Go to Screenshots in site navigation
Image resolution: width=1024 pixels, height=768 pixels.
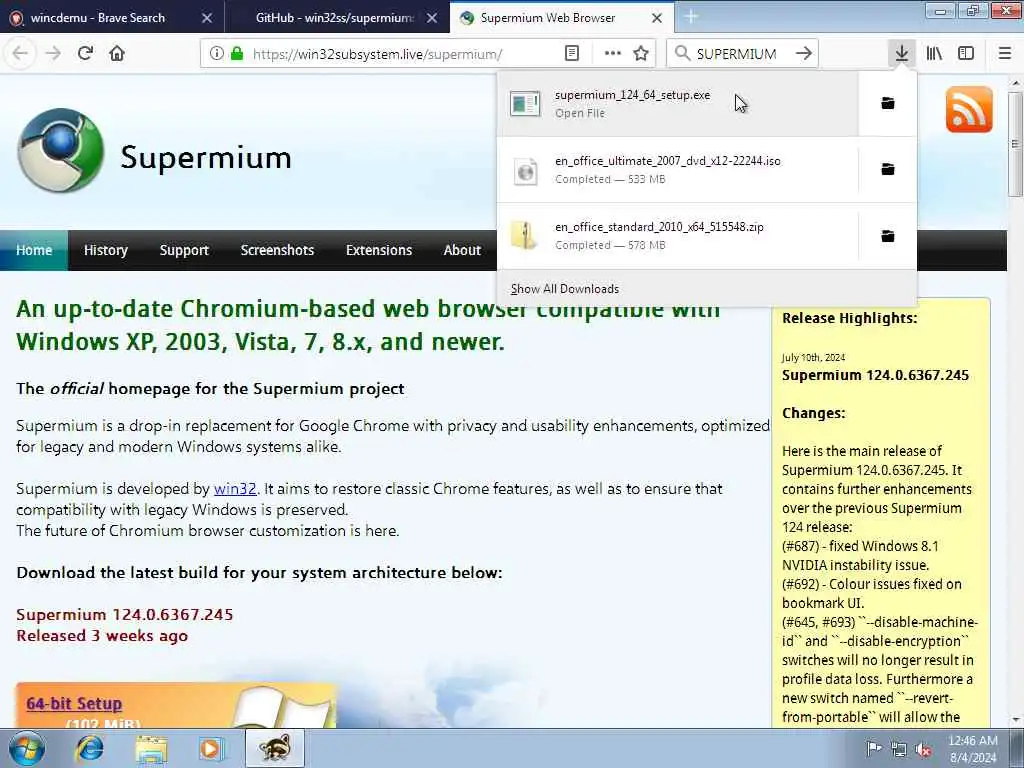point(277,250)
